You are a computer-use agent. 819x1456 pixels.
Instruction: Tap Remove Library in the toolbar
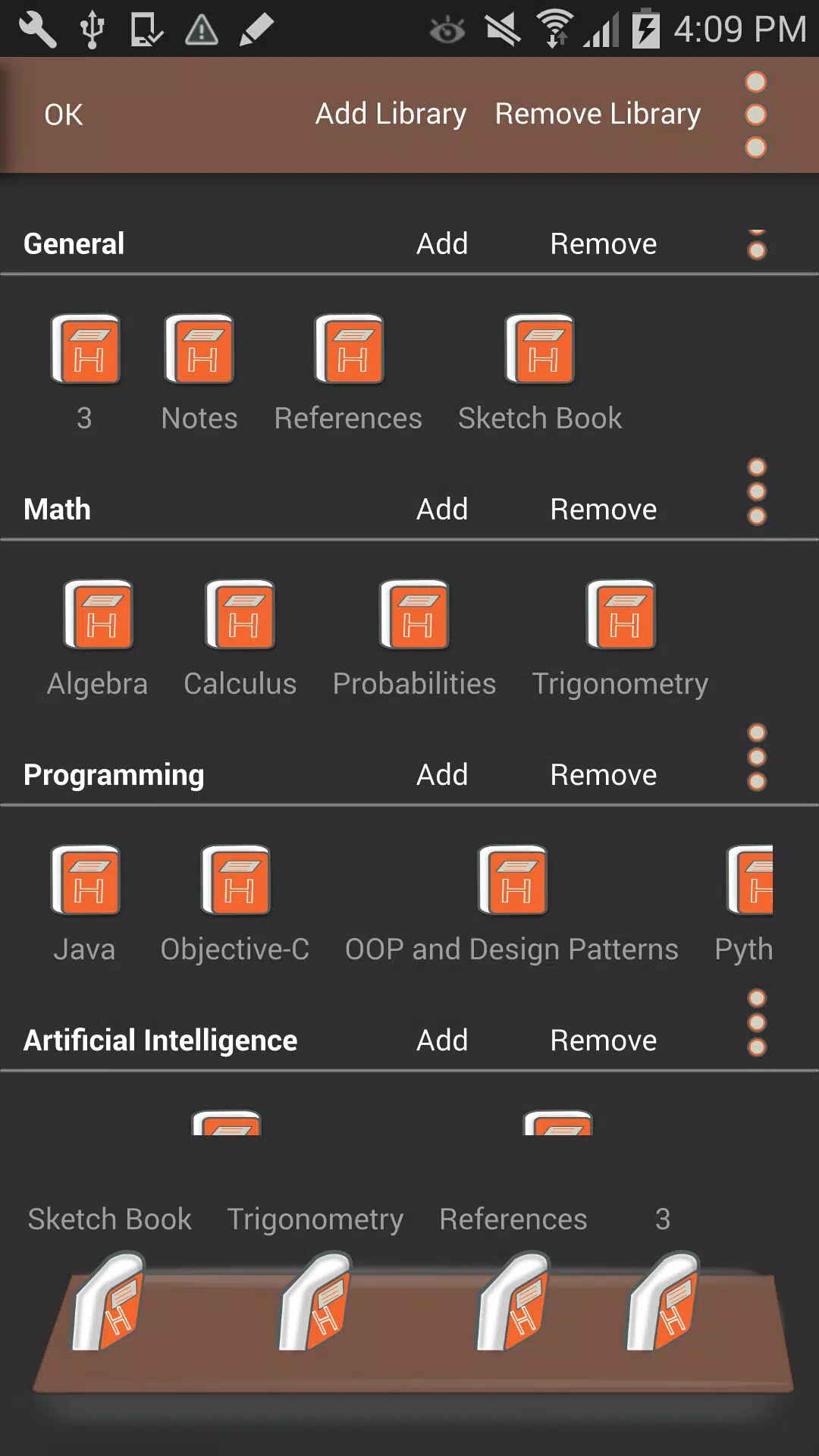pos(598,114)
